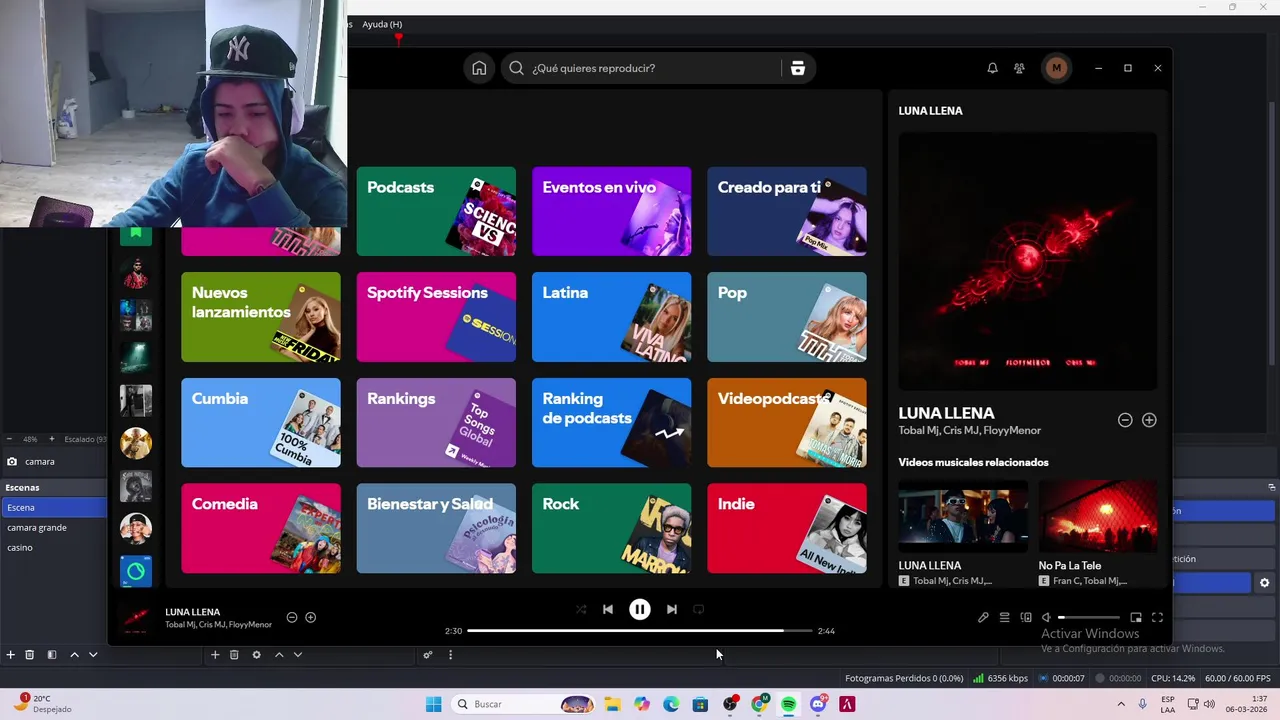1280x720 pixels.
Task: Open the Comedia category card
Action: (261, 528)
